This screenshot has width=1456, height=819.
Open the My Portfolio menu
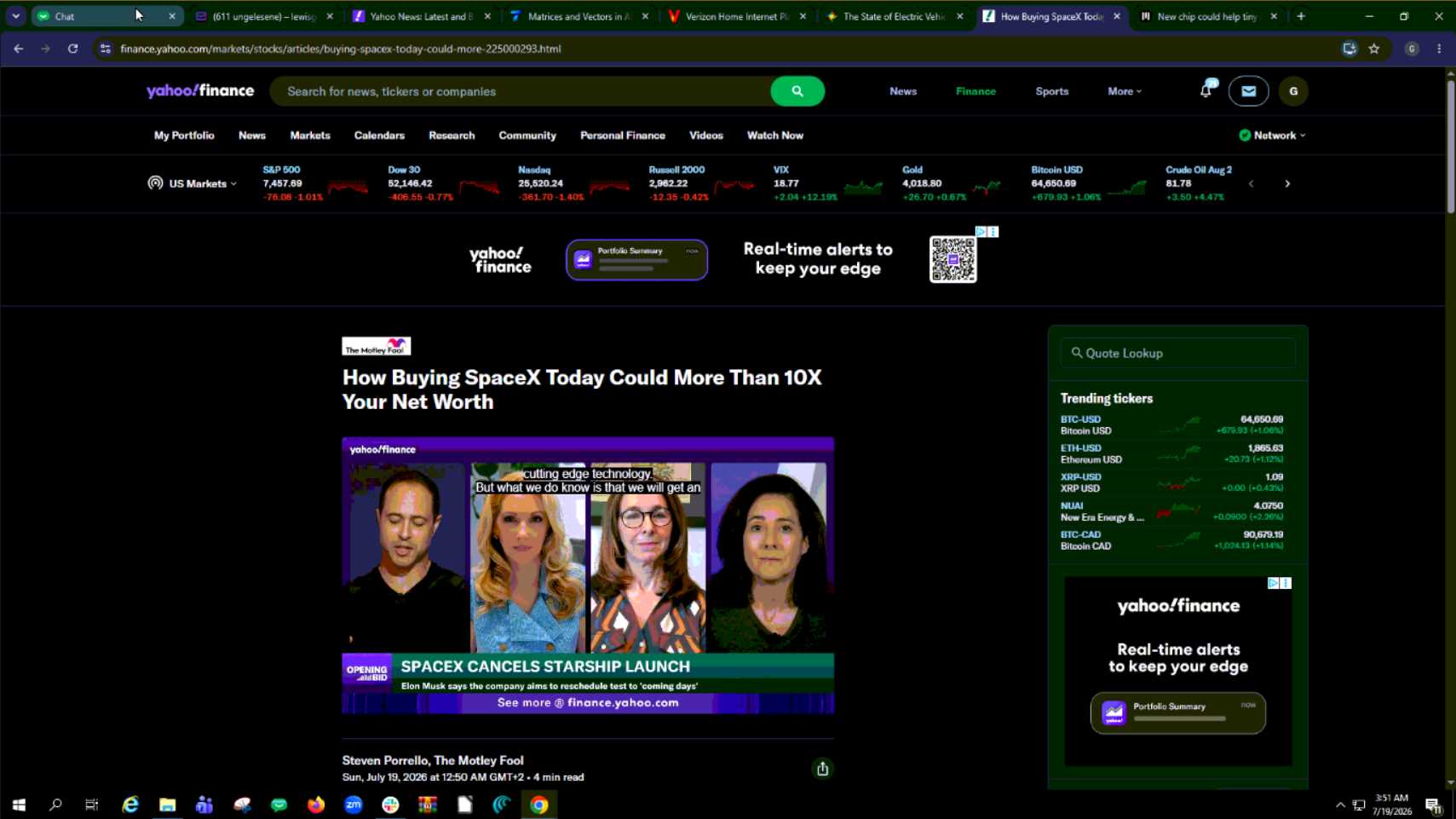point(184,136)
